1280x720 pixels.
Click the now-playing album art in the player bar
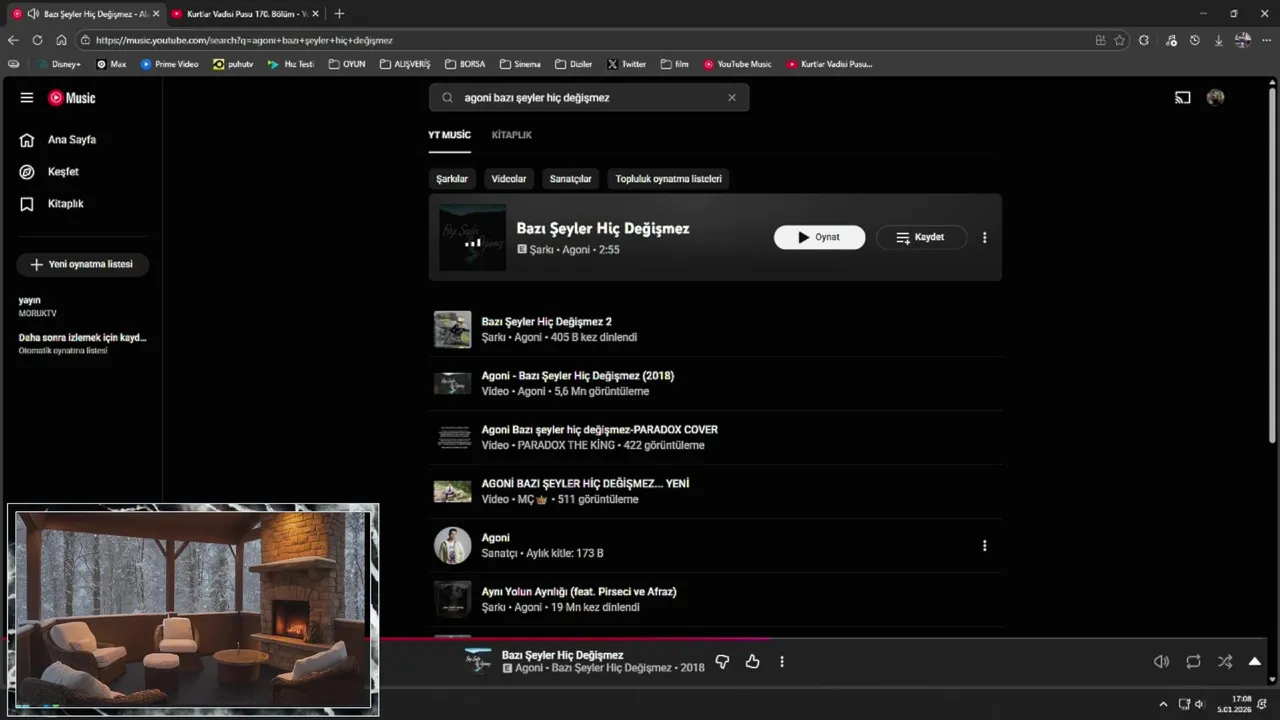pyautogui.click(x=478, y=661)
